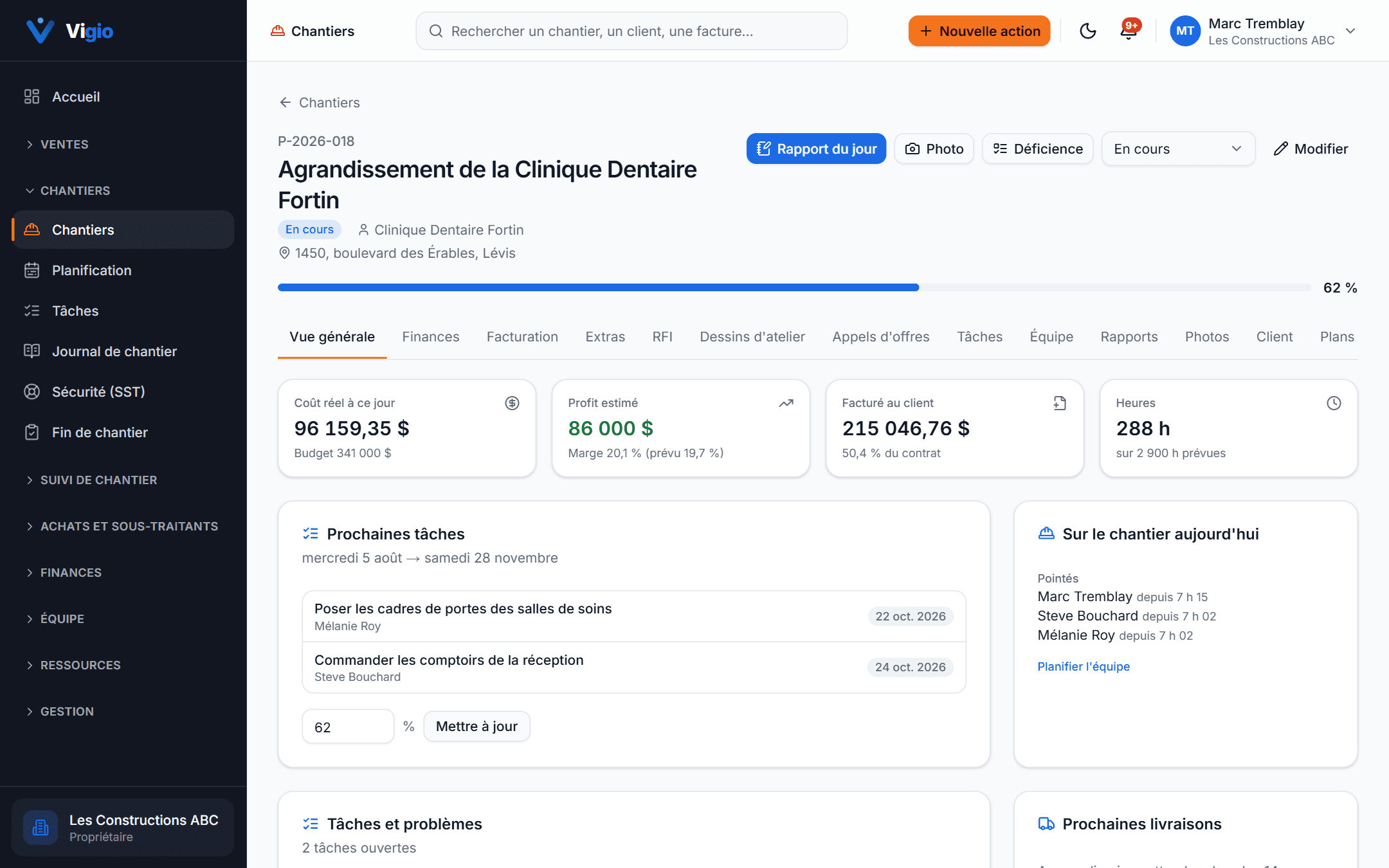
Task: Open the Dessins d'atelier tab
Action: [x=752, y=336]
